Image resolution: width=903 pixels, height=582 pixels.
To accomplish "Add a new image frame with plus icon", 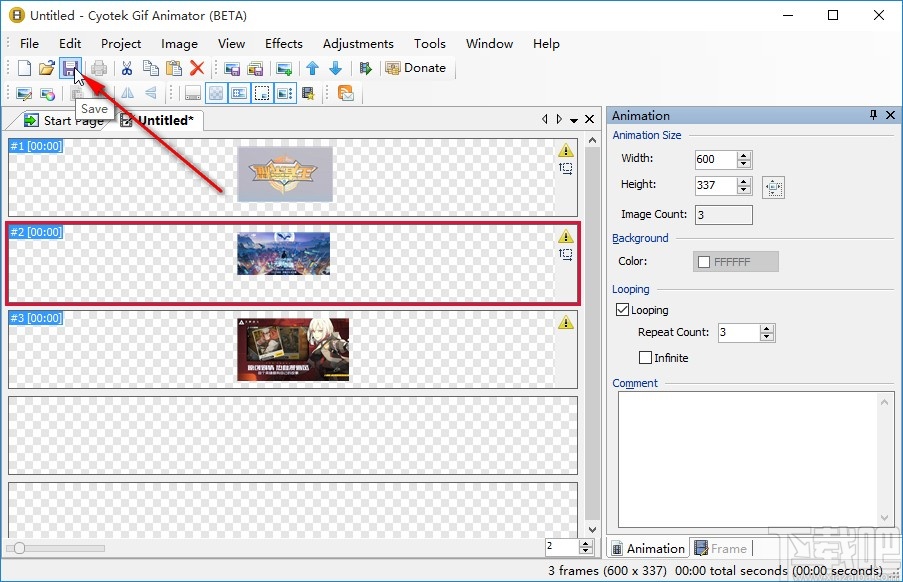I will (x=284, y=69).
